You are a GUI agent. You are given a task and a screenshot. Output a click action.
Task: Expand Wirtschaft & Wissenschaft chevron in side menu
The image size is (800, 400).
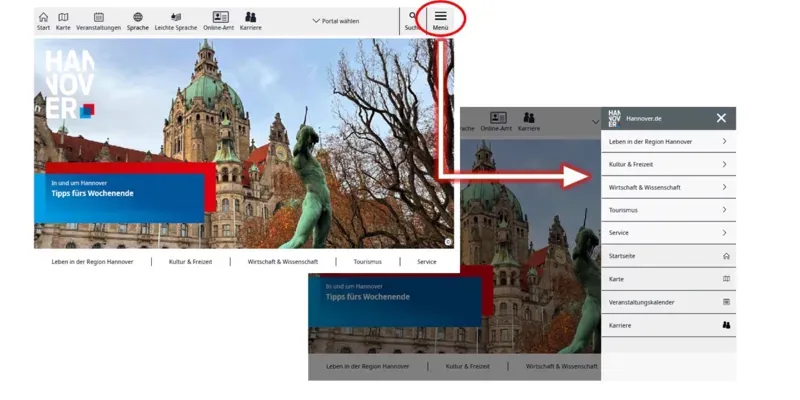(724, 187)
